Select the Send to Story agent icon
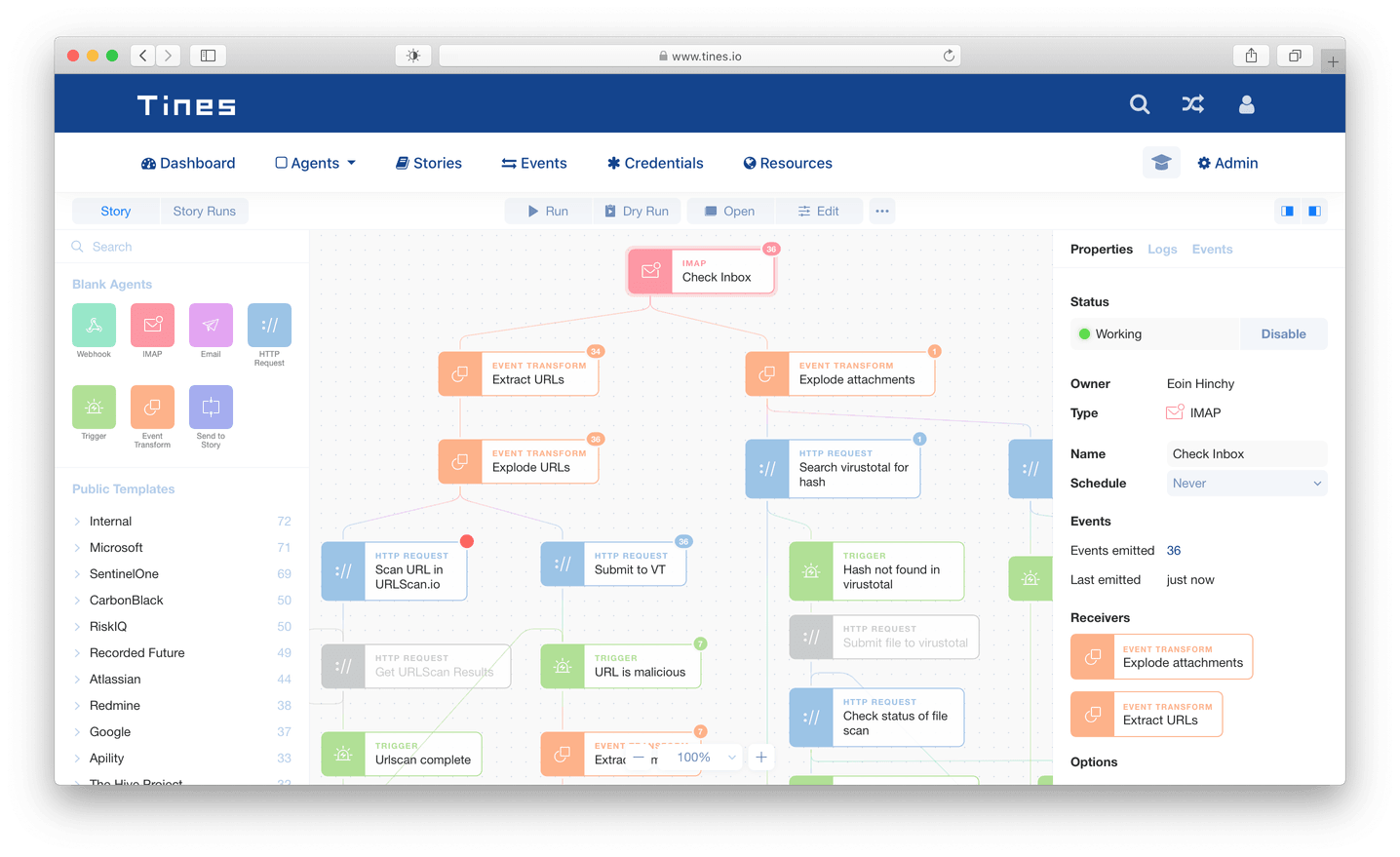 (x=211, y=407)
